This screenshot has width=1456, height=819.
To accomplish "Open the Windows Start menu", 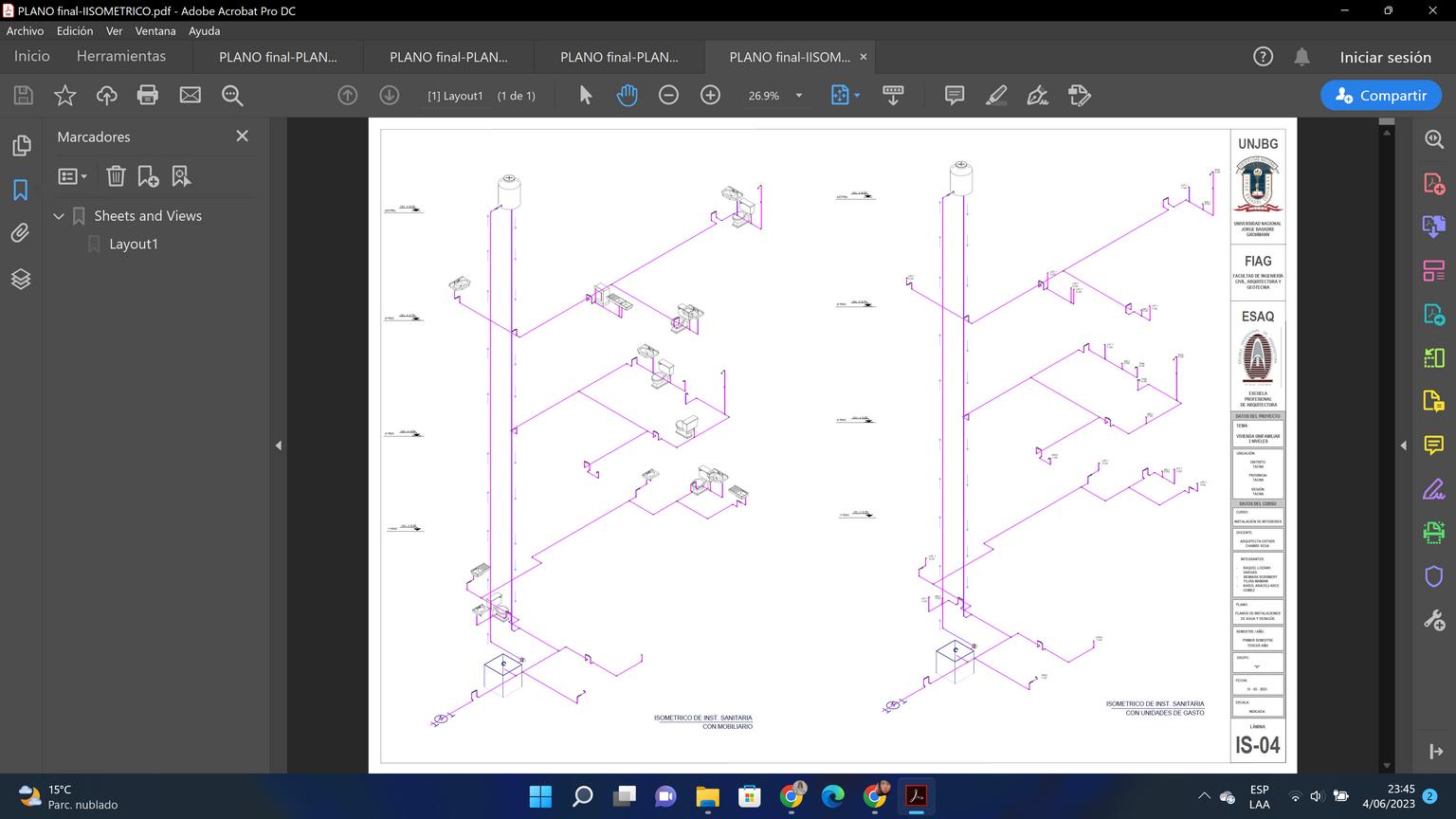I will (540, 796).
